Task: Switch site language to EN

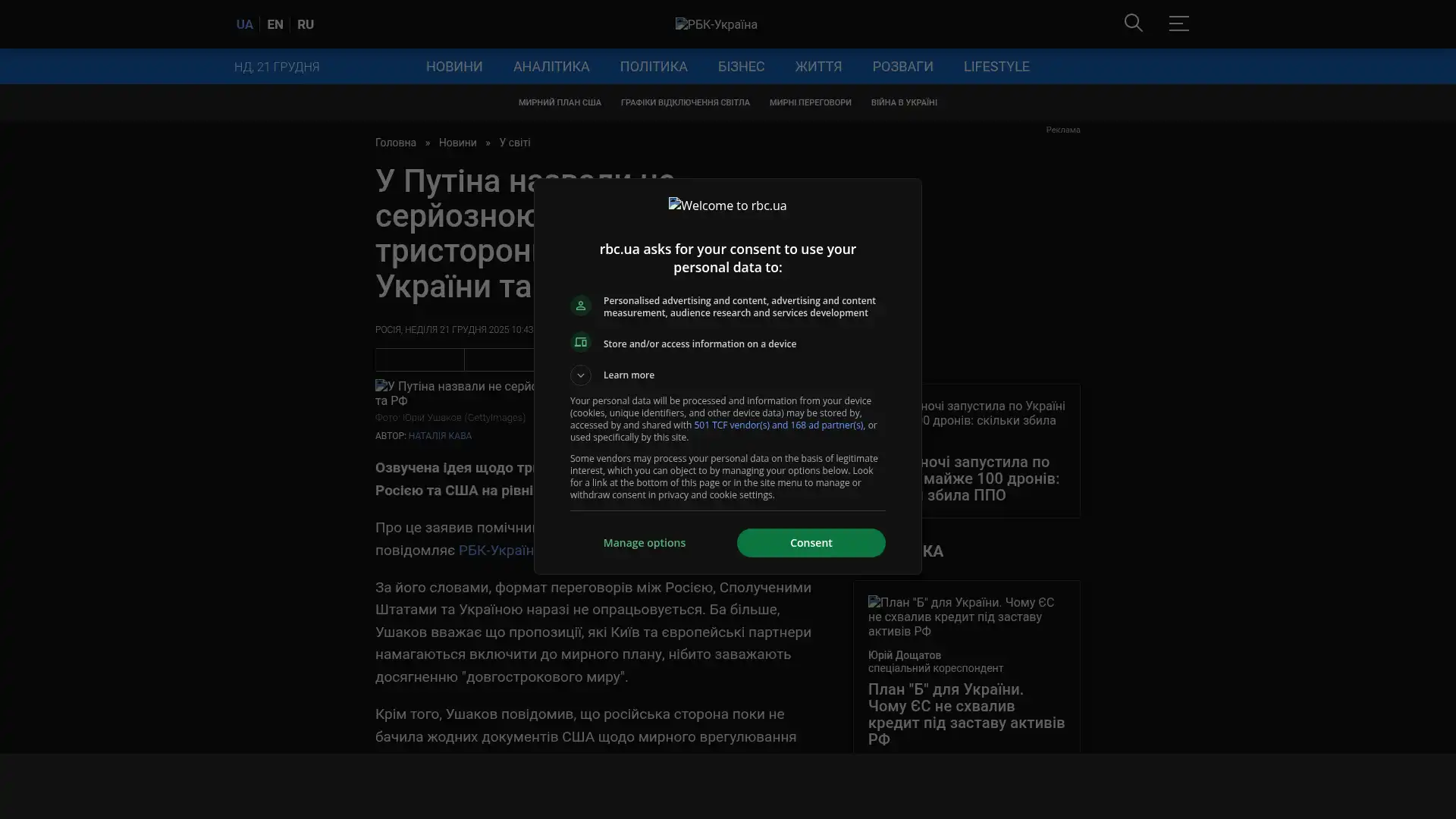Action: pyautogui.click(x=275, y=24)
